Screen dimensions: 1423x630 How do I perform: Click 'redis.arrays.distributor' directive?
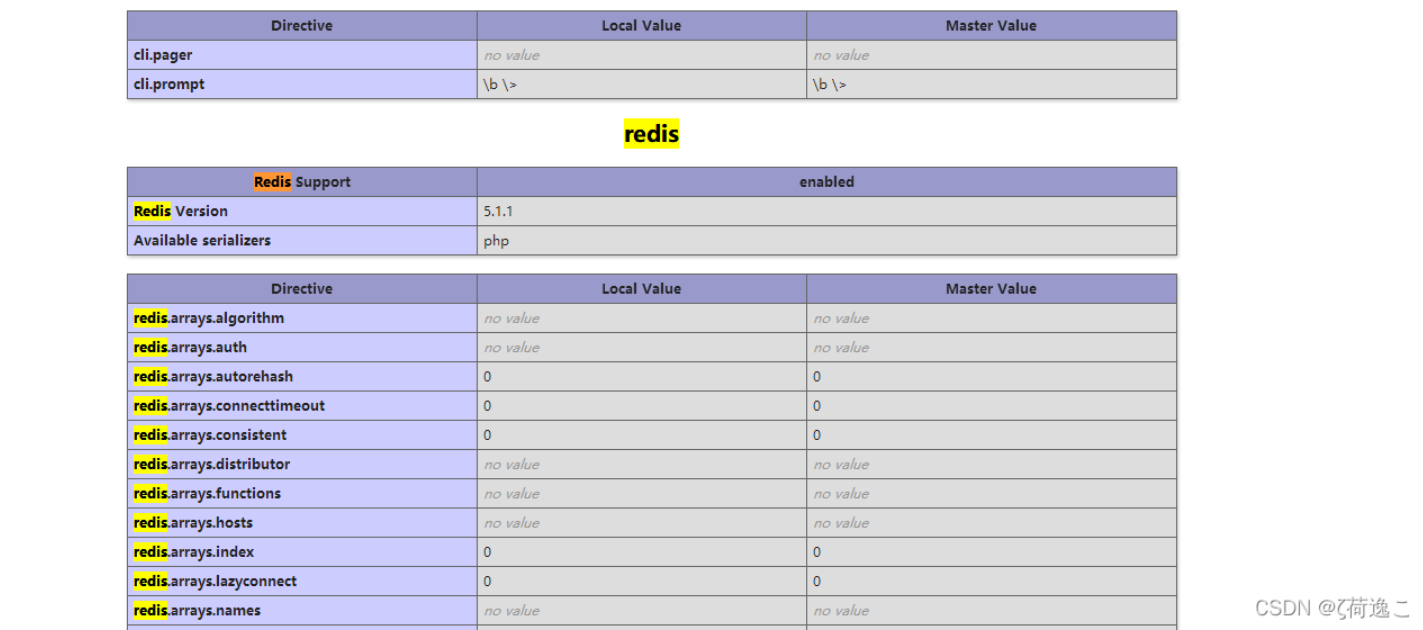click(302, 464)
